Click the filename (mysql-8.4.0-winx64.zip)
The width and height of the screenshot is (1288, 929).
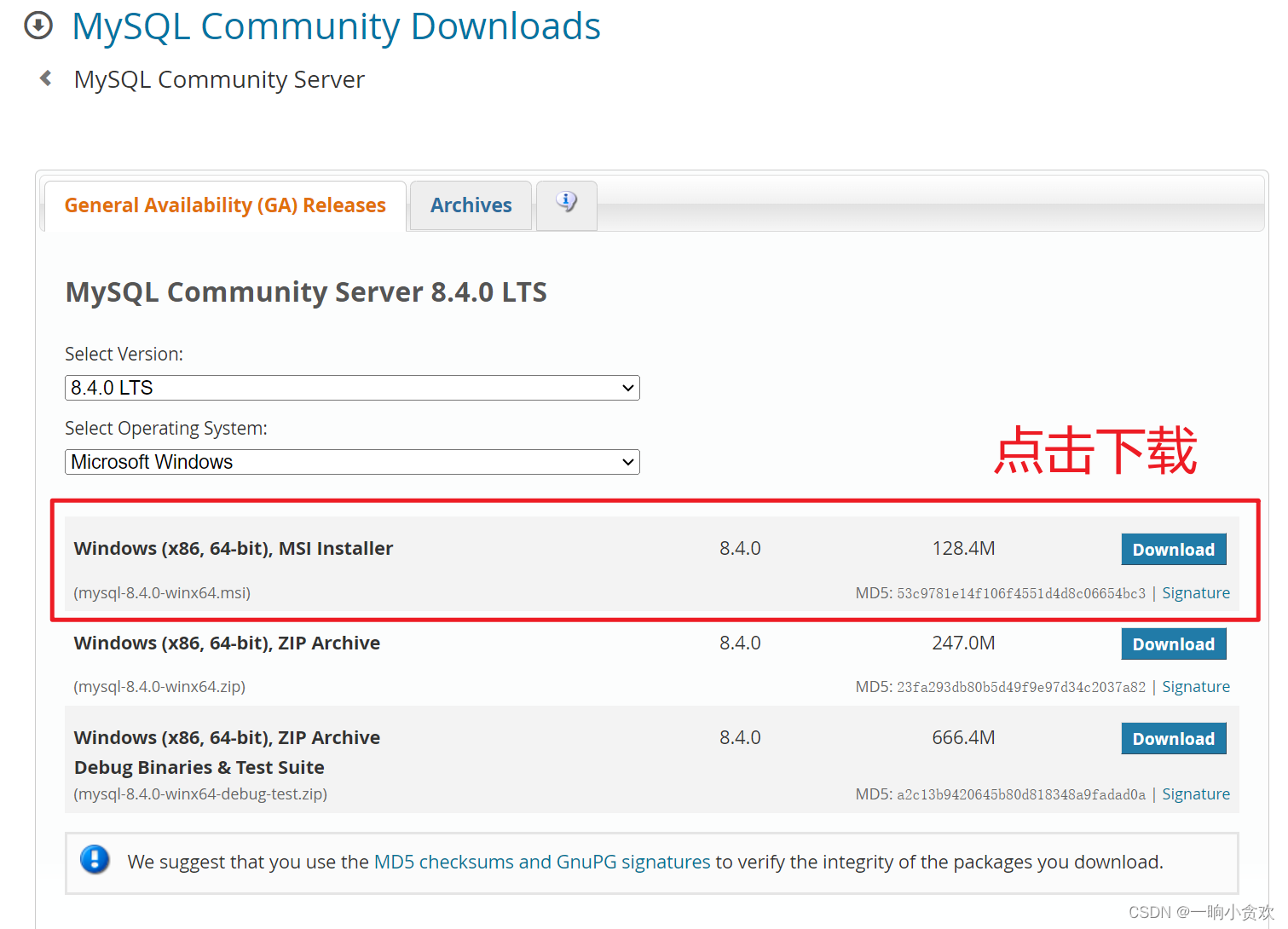coord(159,687)
